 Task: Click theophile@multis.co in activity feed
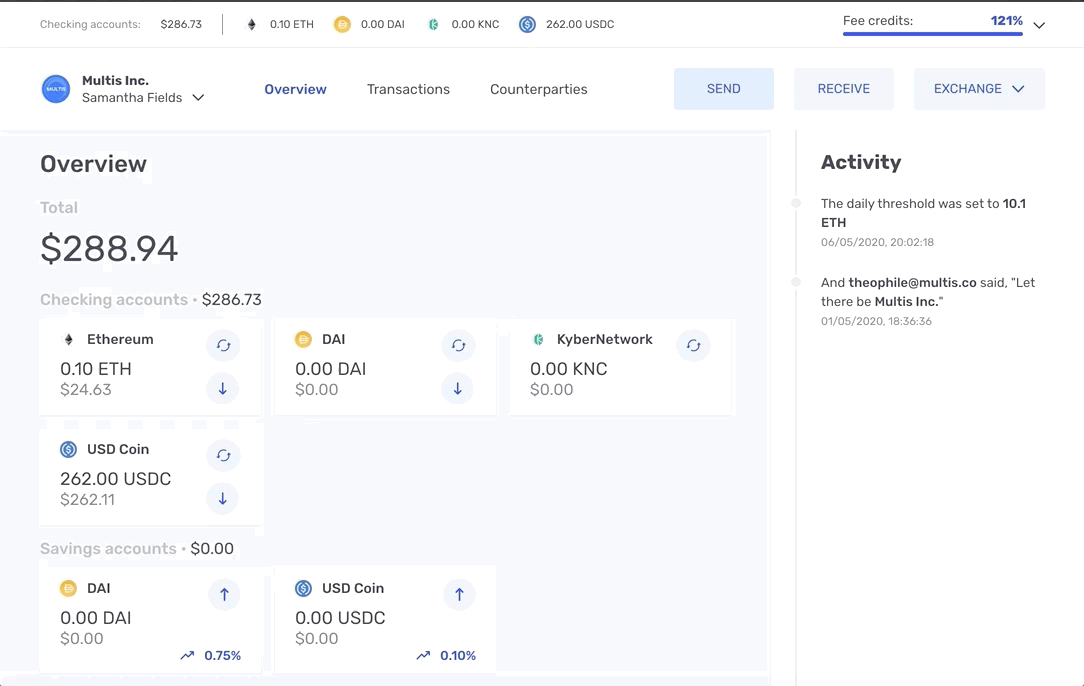click(913, 283)
